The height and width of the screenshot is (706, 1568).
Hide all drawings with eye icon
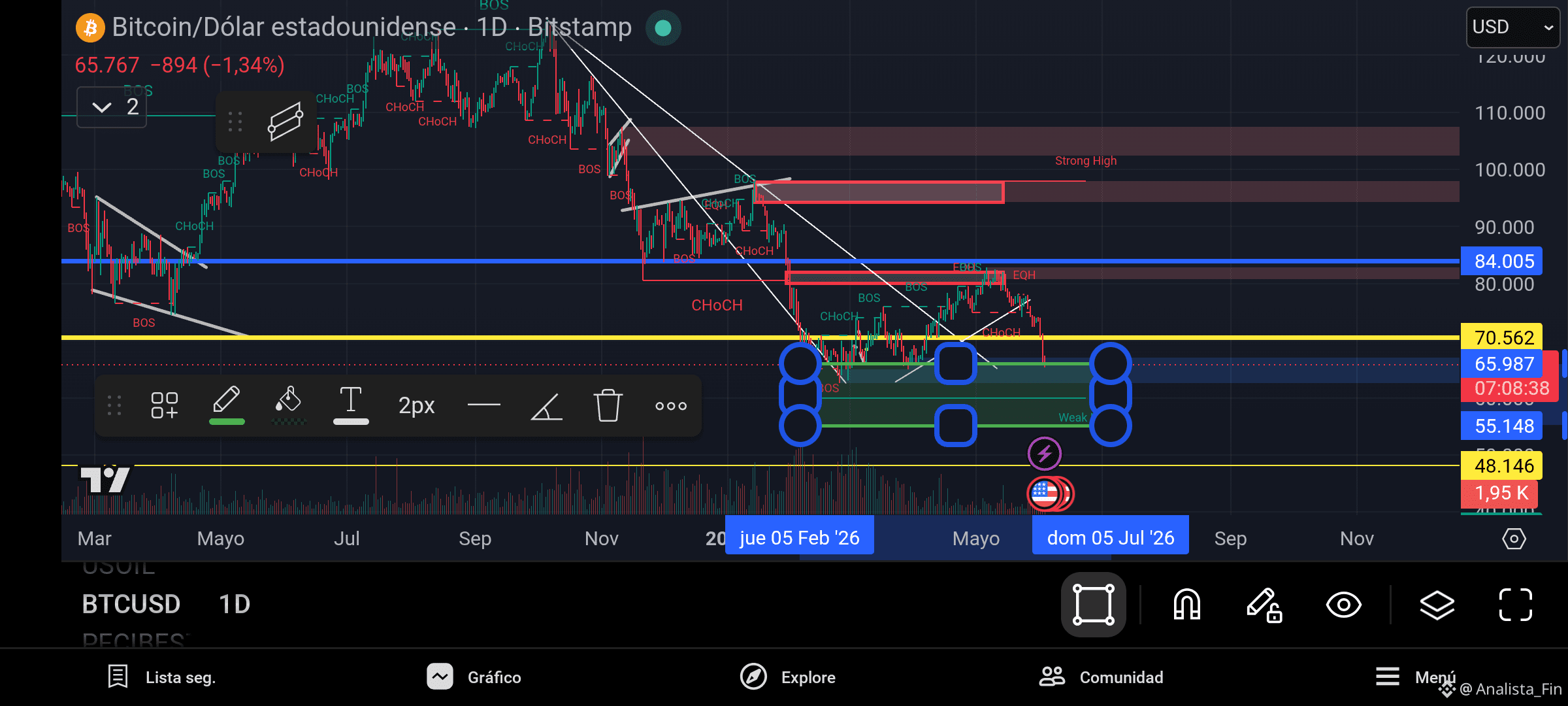(1343, 605)
